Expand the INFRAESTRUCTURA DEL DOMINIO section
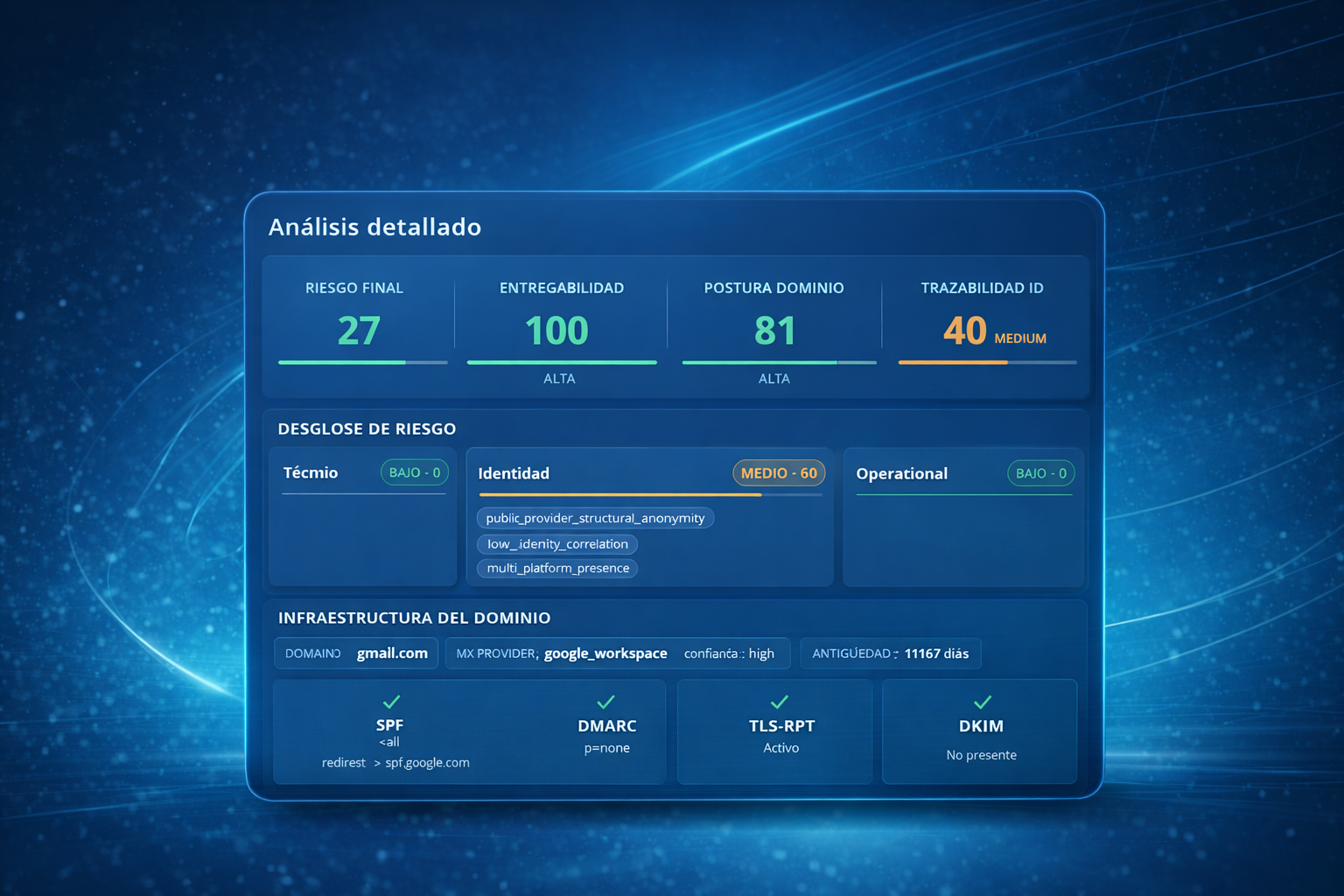This screenshot has height=896, width=1344. pos(414,618)
